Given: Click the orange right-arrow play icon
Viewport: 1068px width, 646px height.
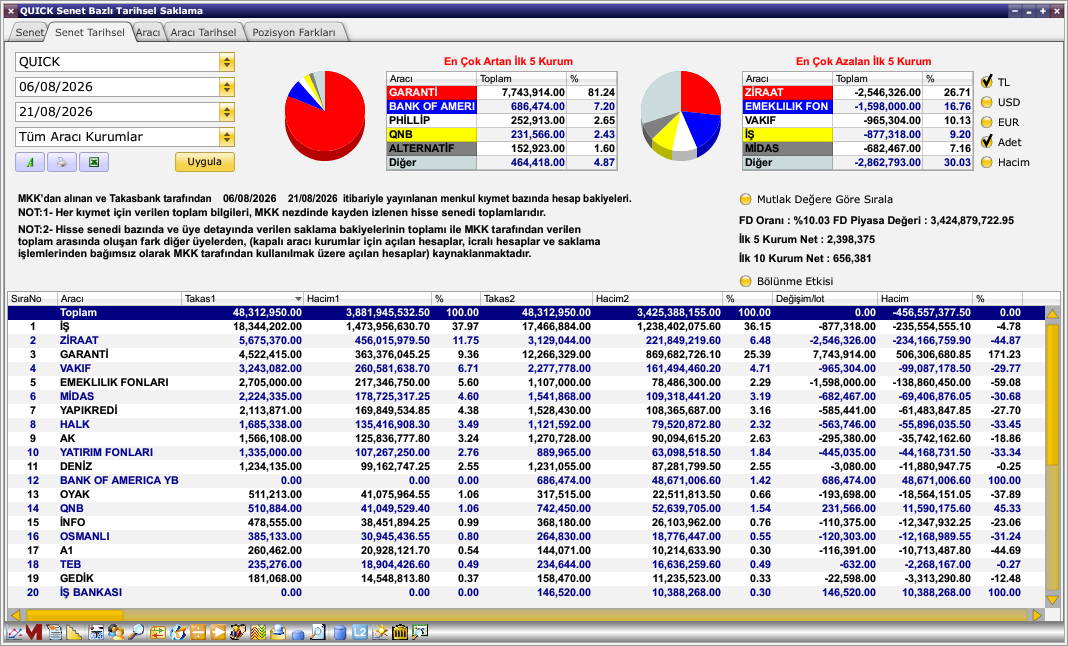Looking at the screenshot, I should click(218, 632).
